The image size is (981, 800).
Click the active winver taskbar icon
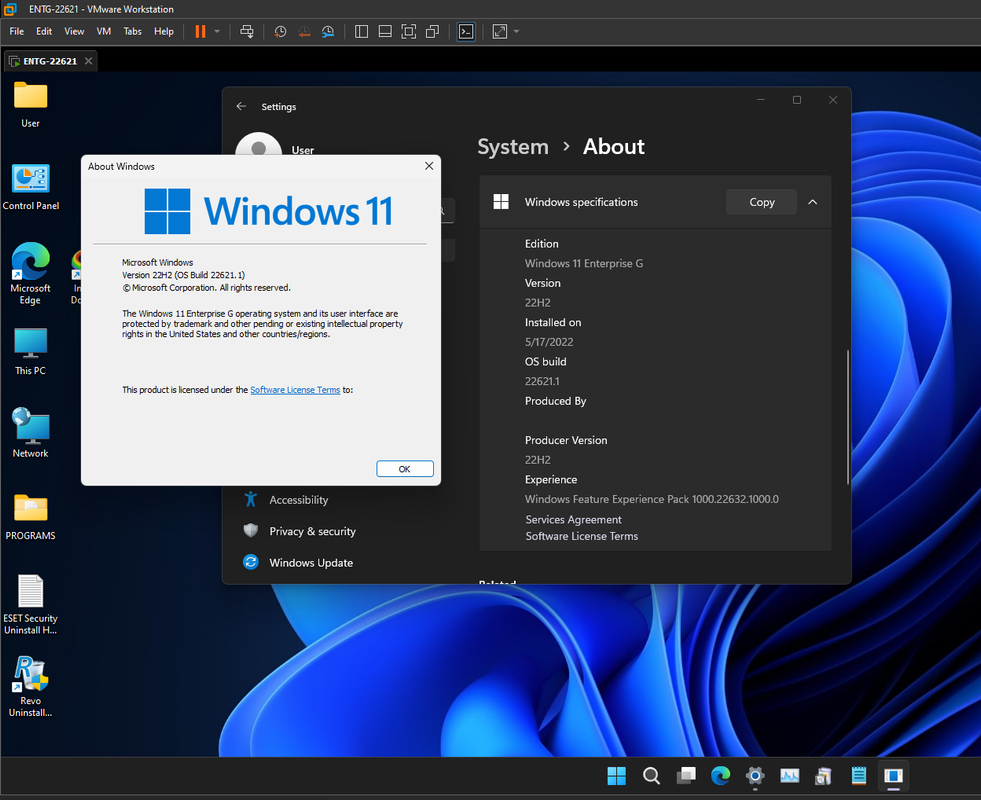tap(893, 776)
